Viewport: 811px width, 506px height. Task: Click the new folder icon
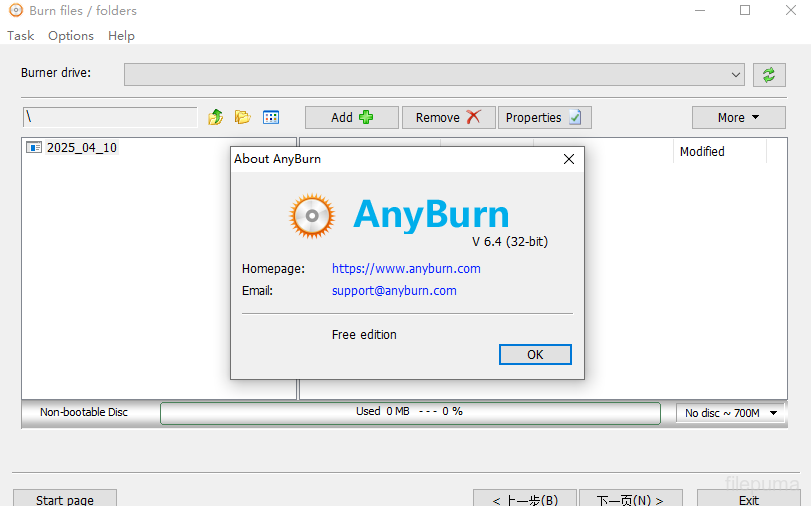(243, 117)
